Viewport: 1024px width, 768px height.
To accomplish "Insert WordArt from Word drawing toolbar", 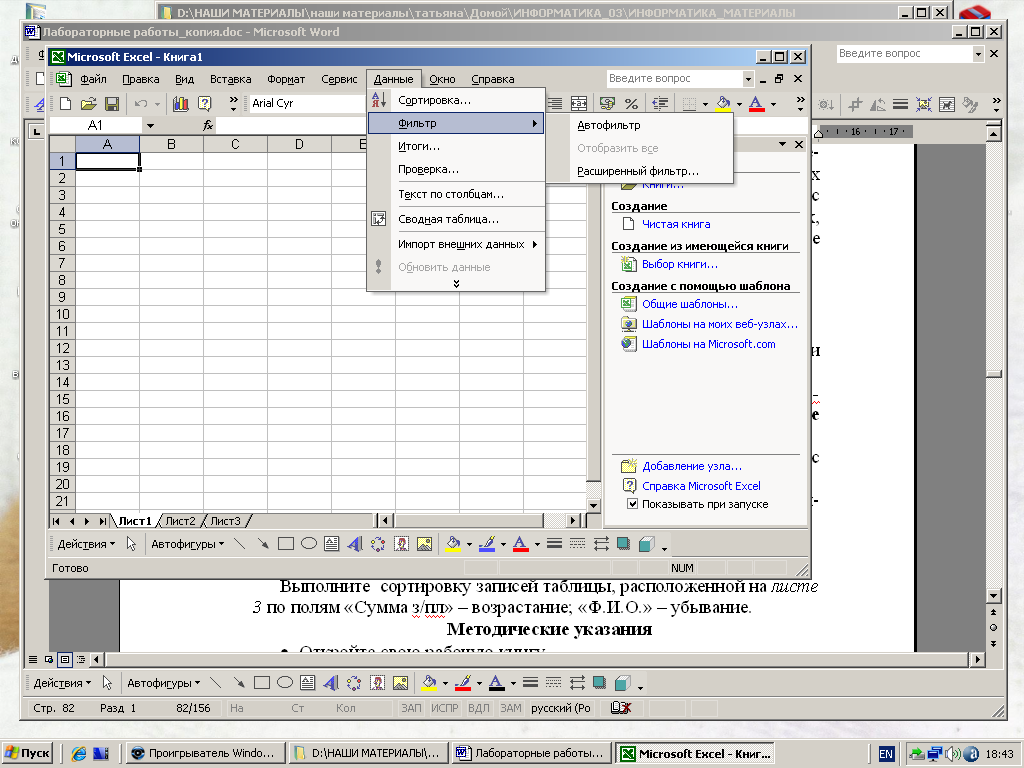I will tap(331, 683).
